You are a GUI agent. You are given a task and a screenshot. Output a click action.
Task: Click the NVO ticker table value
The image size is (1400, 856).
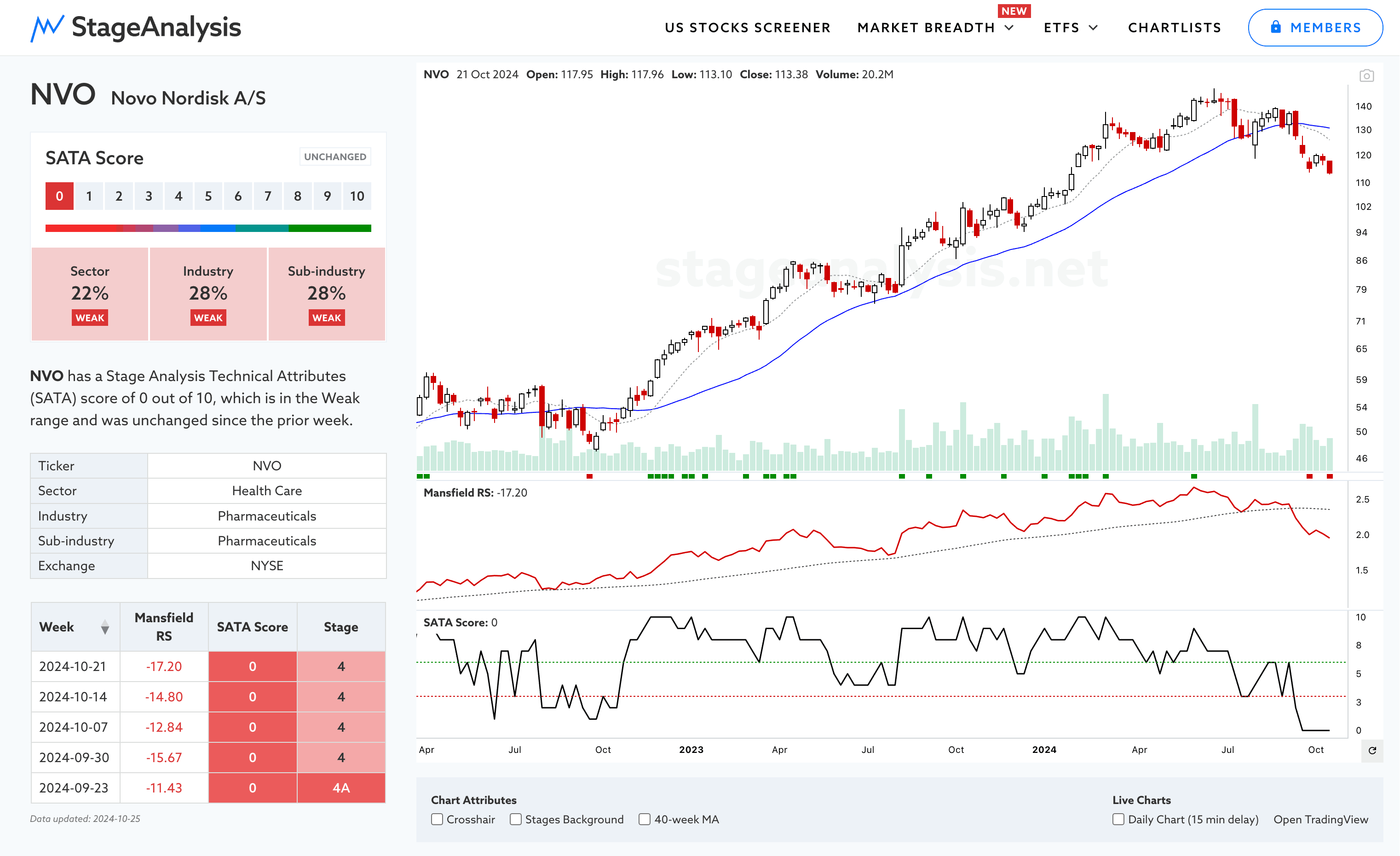266,466
